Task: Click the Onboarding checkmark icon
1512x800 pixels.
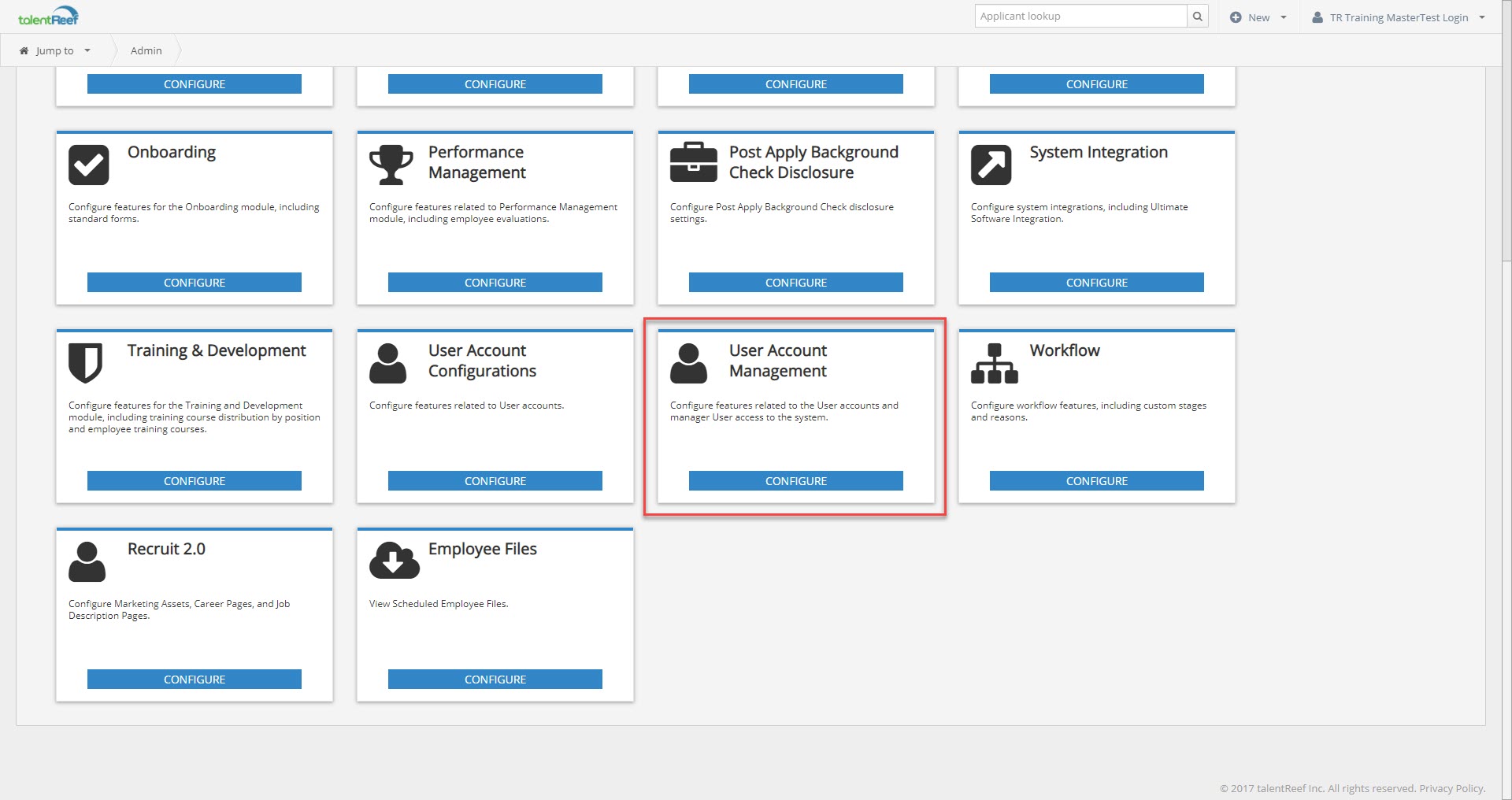Action: (88, 165)
